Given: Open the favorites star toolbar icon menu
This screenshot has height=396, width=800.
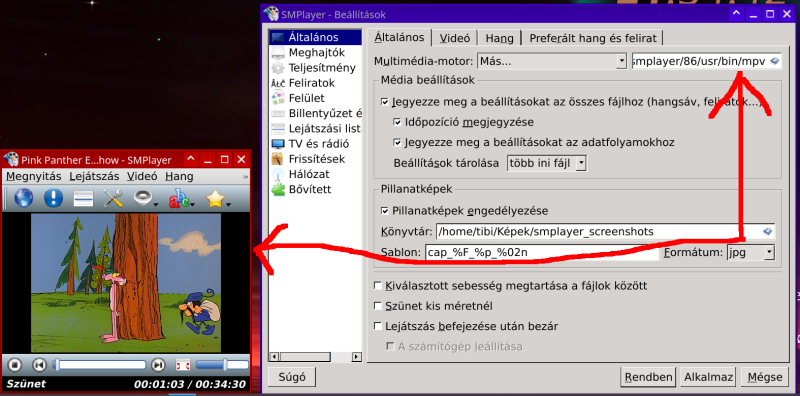Looking at the screenshot, I should (x=218, y=198).
